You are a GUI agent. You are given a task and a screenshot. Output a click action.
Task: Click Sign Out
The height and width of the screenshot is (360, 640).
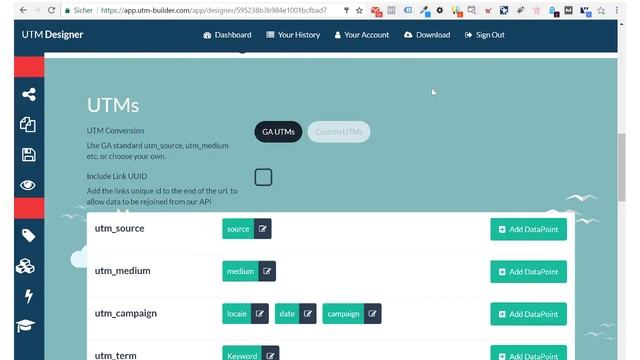pos(485,35)
